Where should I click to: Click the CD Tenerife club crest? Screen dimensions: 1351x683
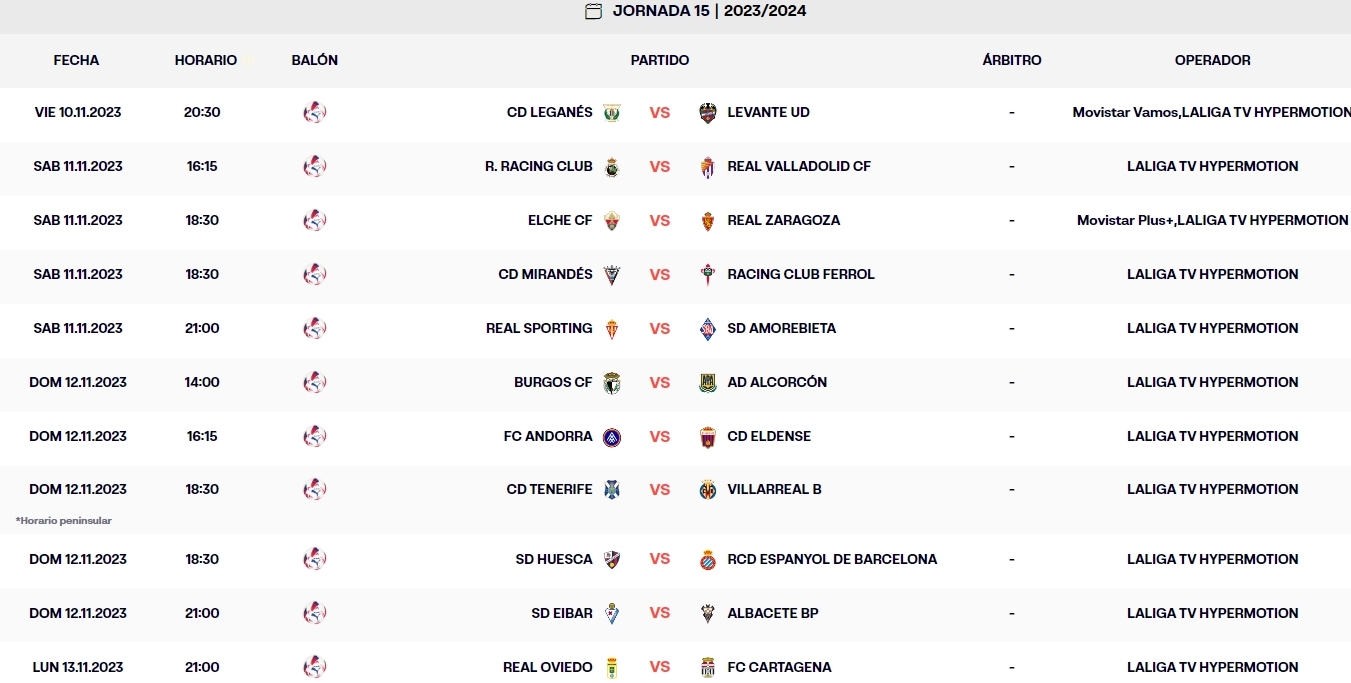click(610, 489)
